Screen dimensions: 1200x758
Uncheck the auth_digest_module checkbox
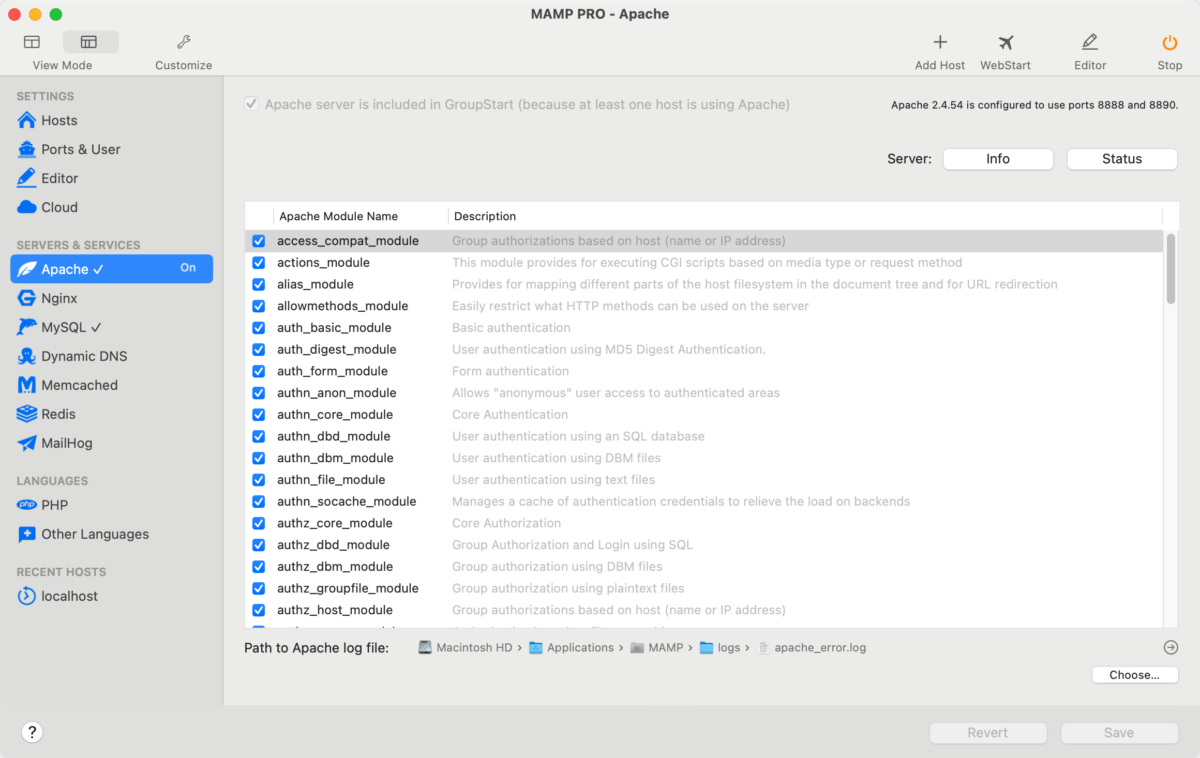tap(259, 349)
